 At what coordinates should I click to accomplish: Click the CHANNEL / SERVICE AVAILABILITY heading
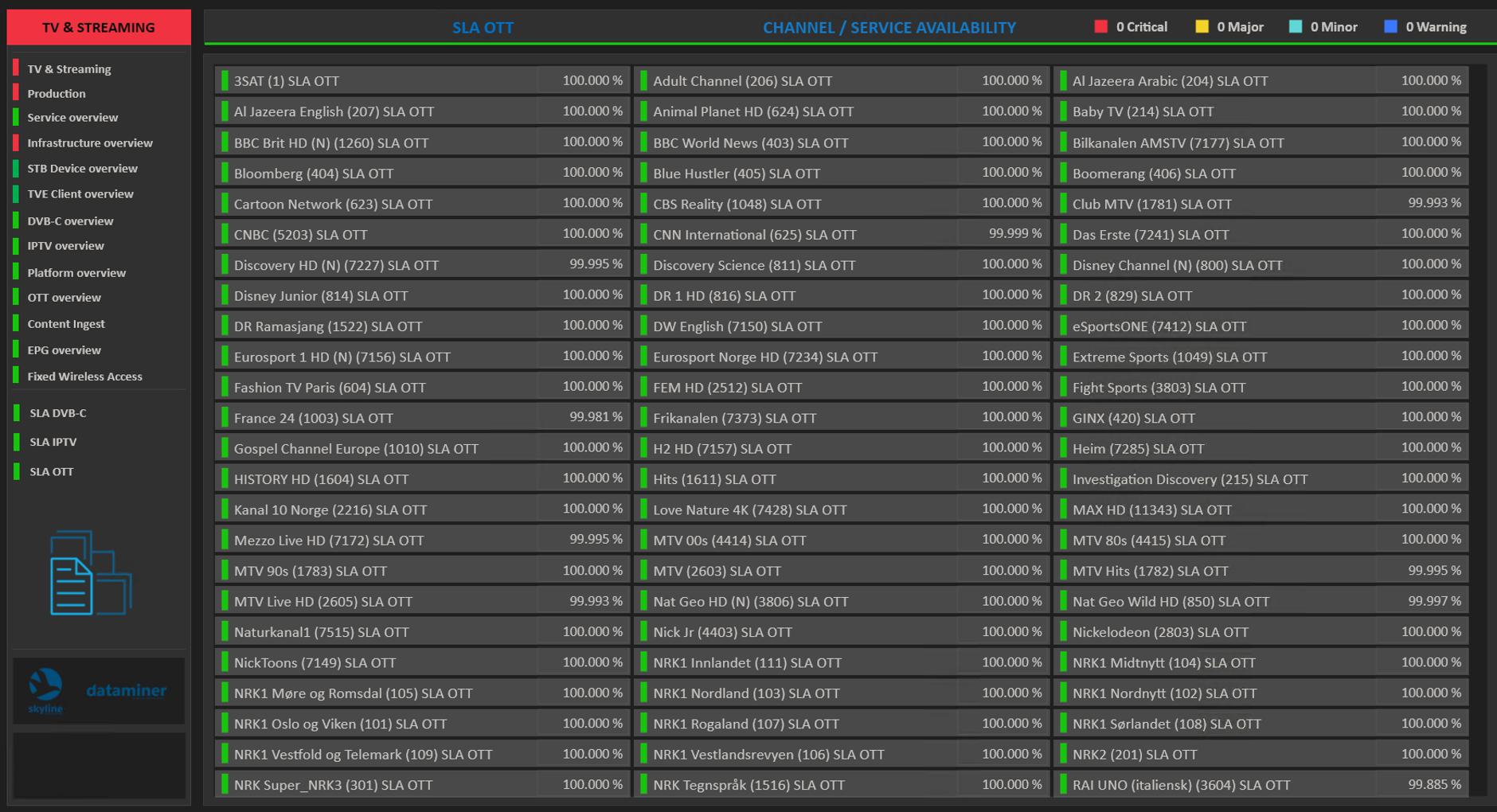[889, 28]
